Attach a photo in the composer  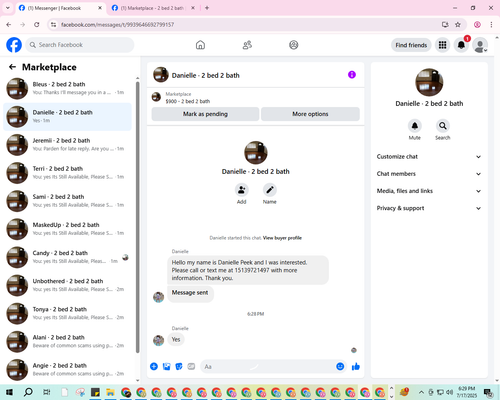click(x=166, y=367)
